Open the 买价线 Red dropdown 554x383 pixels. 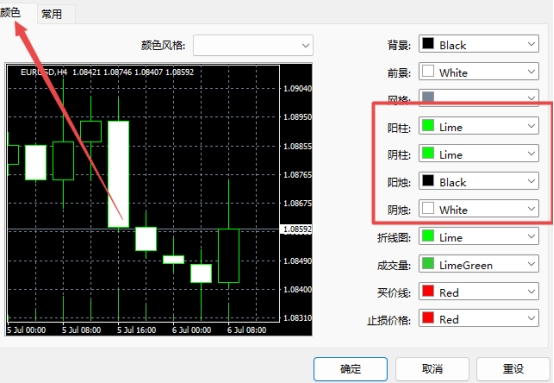click(x=479, y=292)
